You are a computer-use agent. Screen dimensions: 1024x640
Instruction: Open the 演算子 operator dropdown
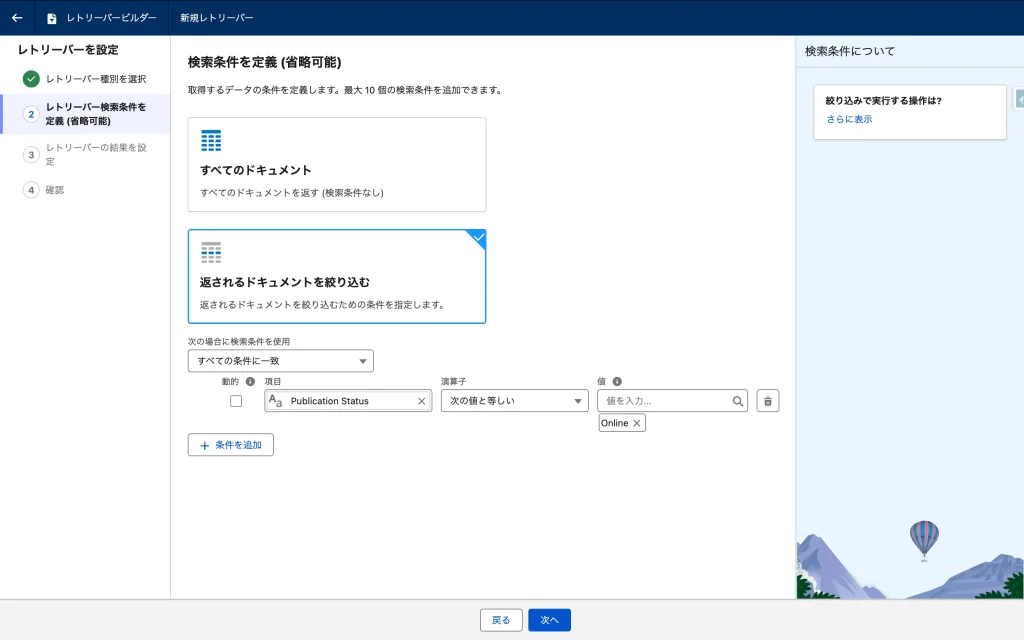pos(514,401)
